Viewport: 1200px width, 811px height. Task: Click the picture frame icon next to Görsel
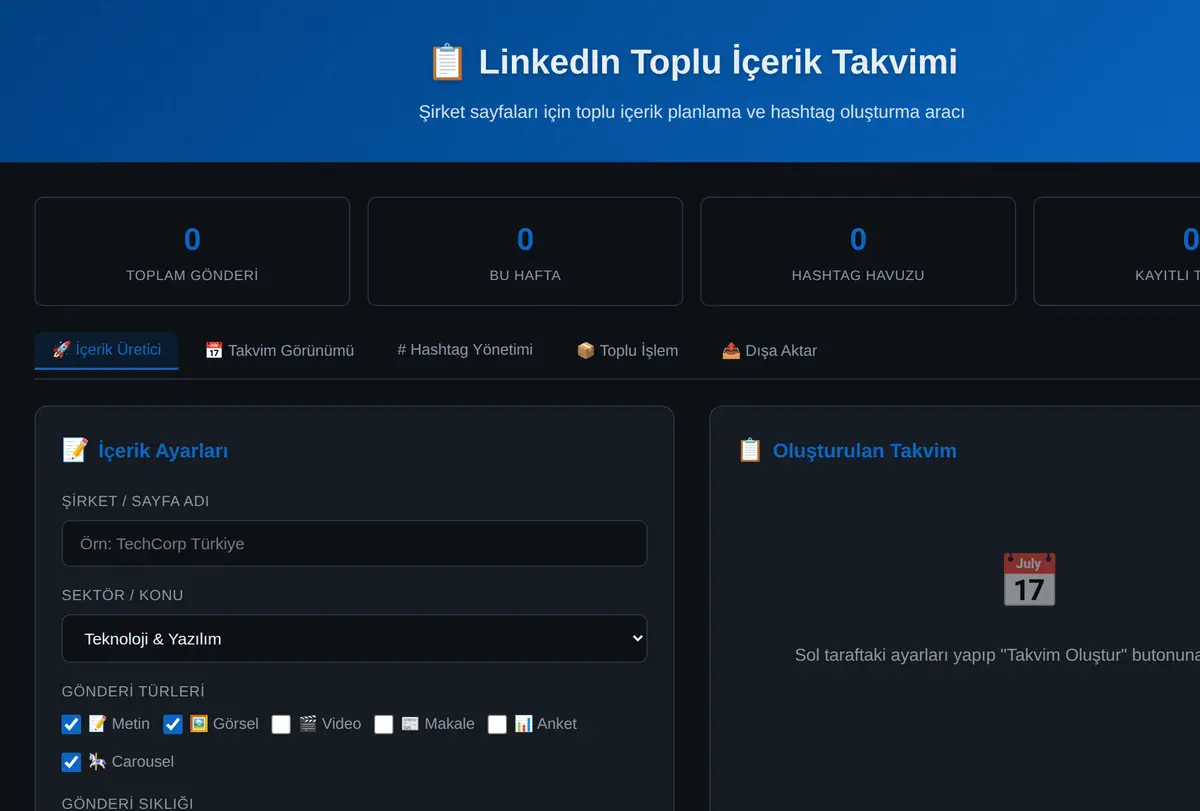pyautogui.click(x=199, y=723)
